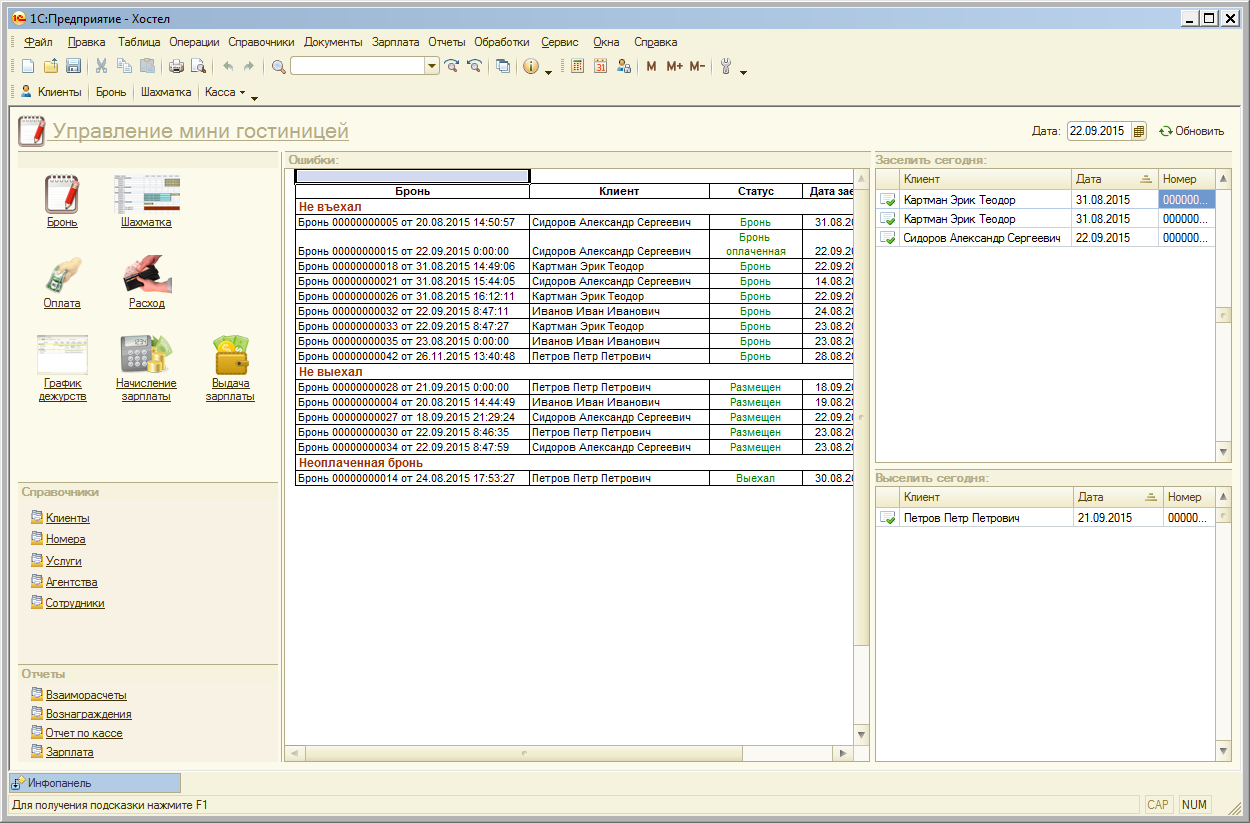This screenshot has height=823, width=1250.
Task: Open the Отчеты menu
Action: 447,42
